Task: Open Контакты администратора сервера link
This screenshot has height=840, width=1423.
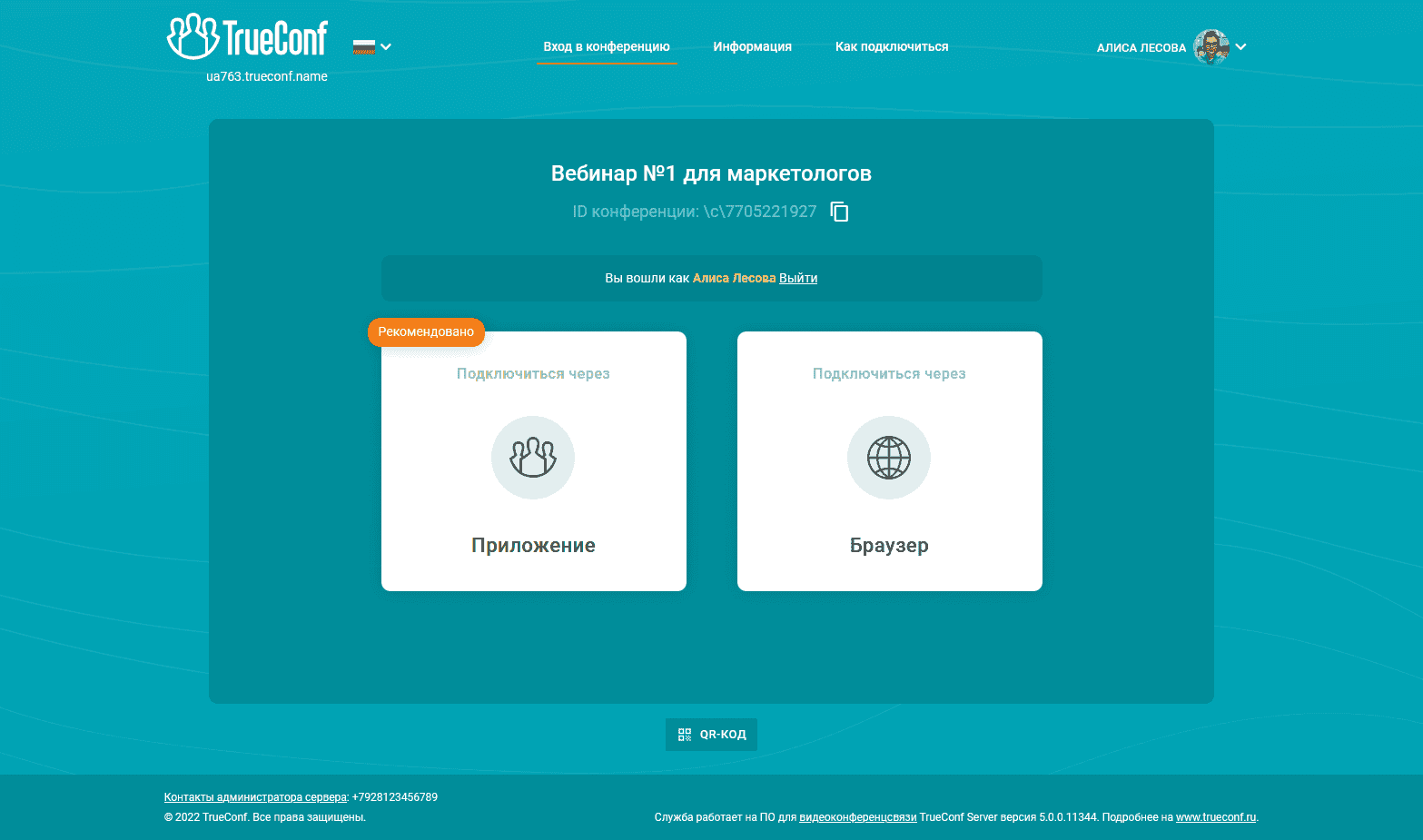Action: (255, 797)
